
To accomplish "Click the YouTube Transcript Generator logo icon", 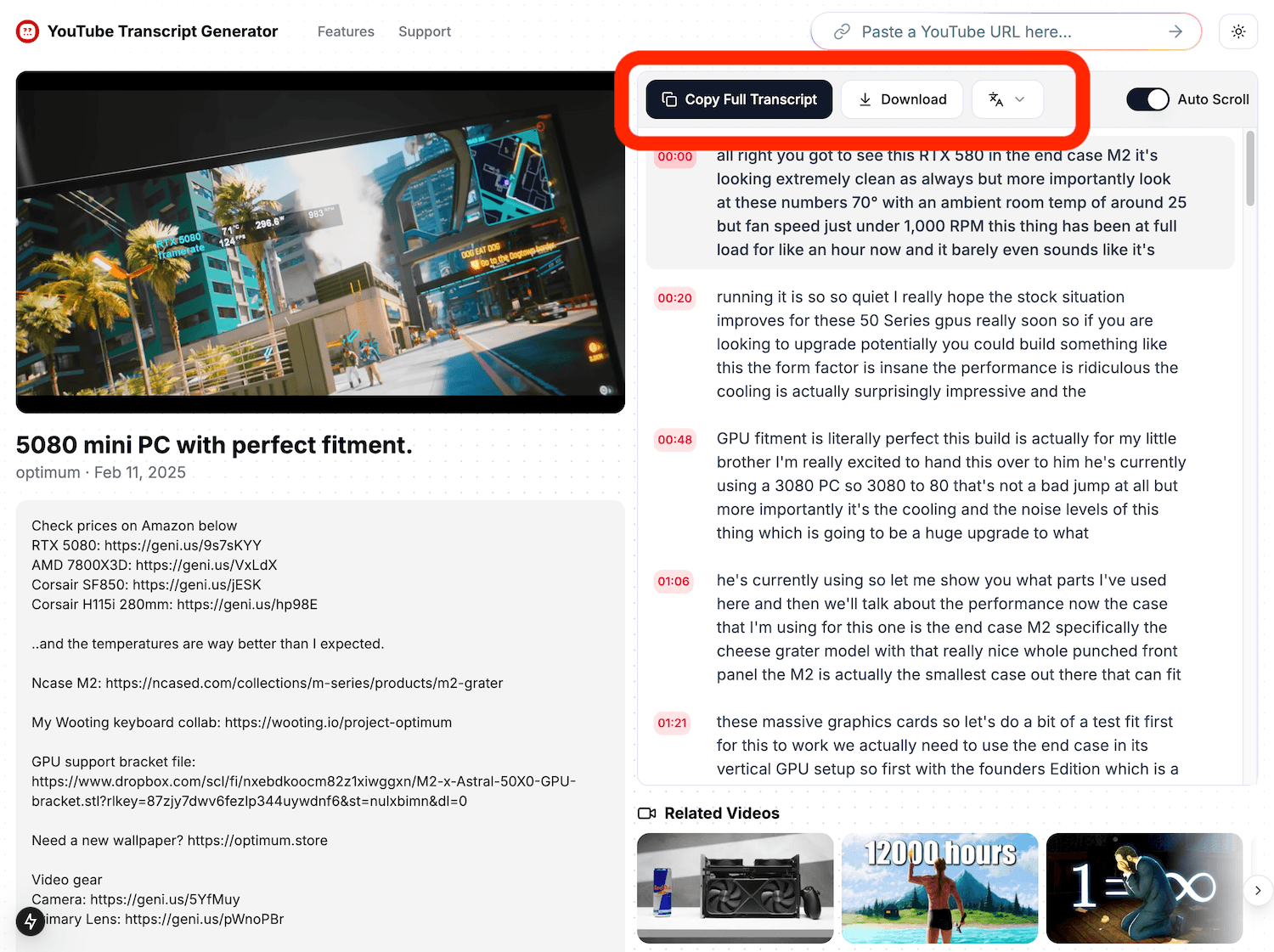I will pyautogui.click(x=27, y=31).
